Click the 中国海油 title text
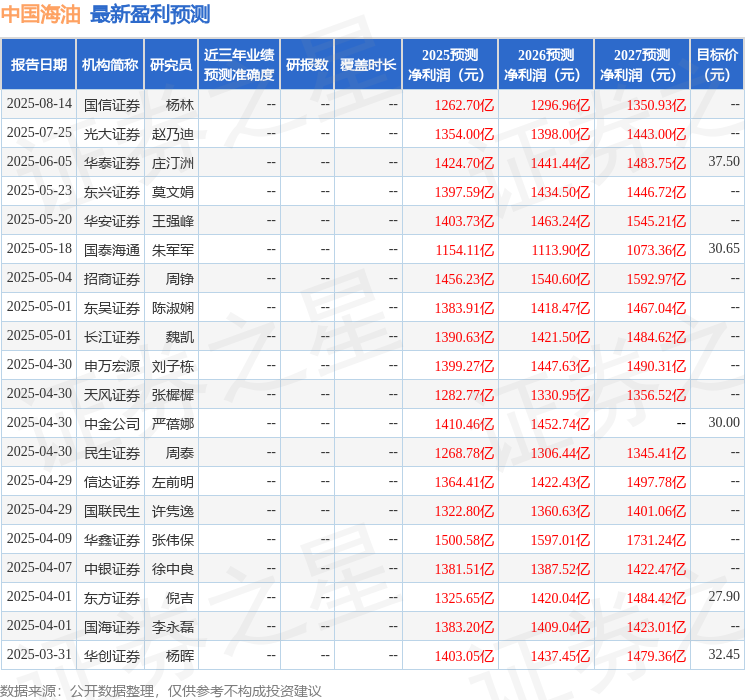 (41, 14)
